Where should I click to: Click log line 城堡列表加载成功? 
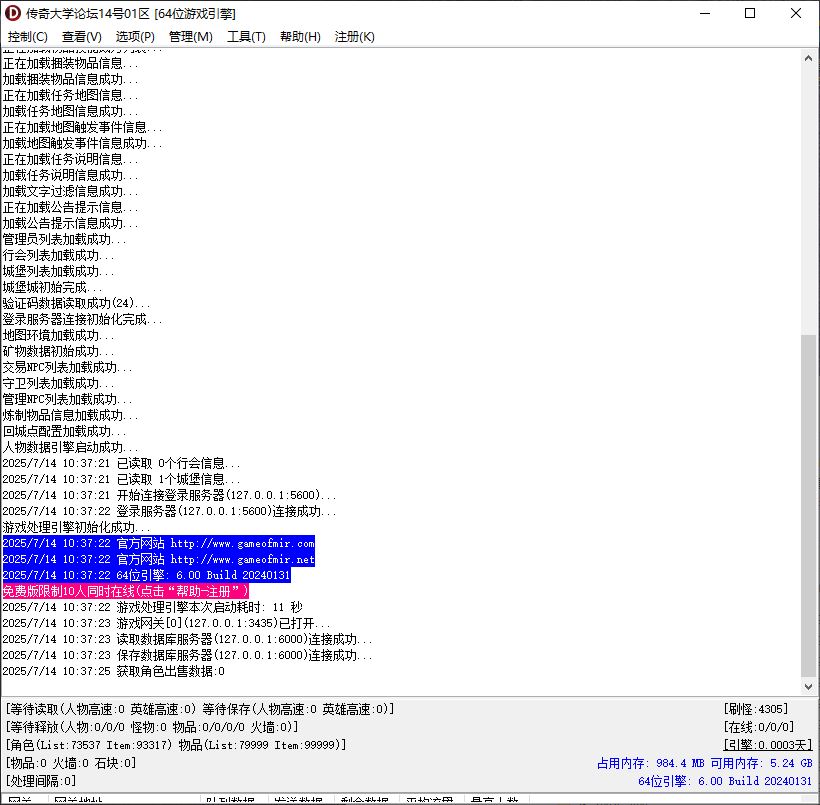tap(59, 271)
